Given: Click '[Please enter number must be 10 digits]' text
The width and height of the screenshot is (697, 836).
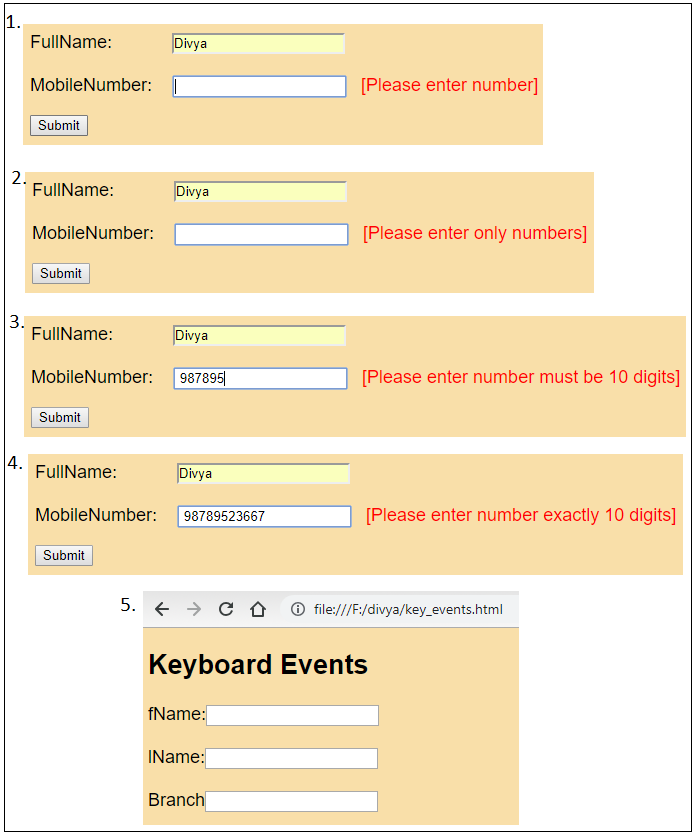Looking at the screenshot, I should [521, 377].
